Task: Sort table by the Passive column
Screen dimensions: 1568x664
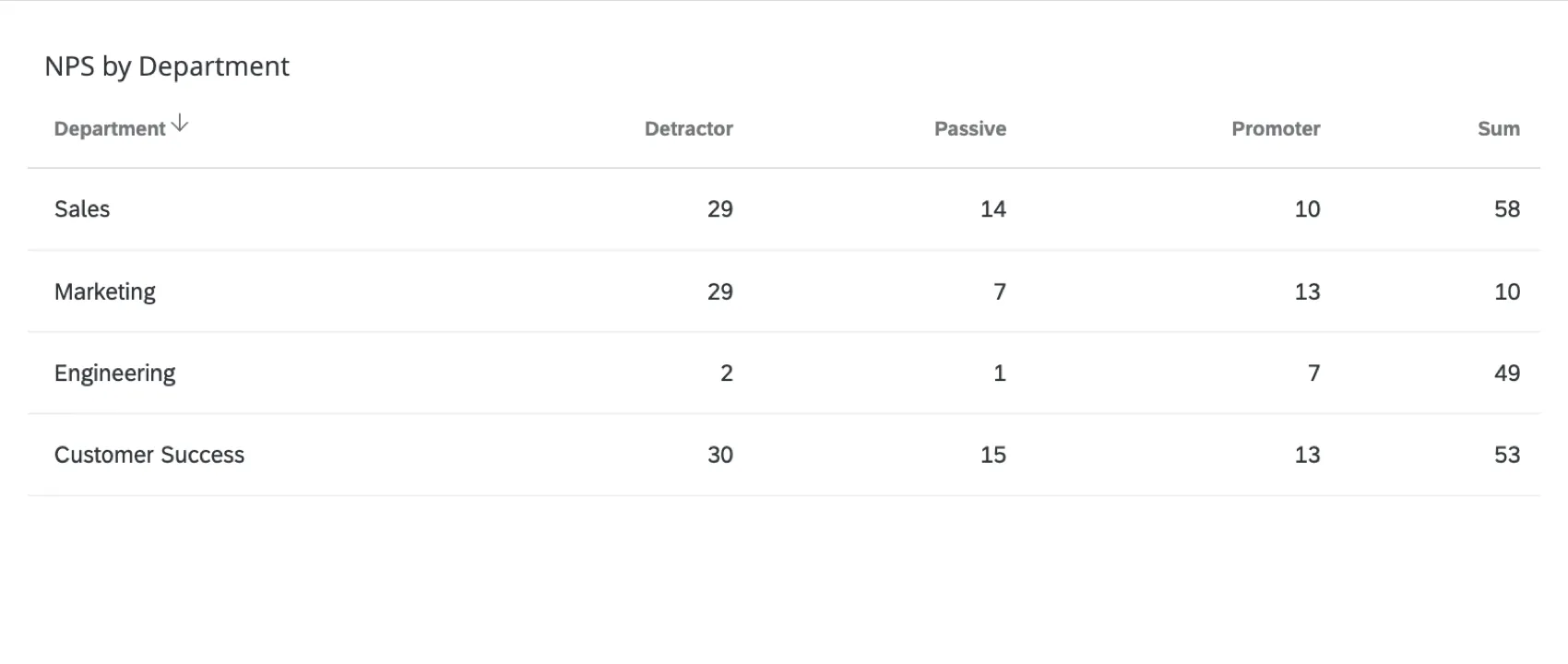Action: coord(969,129)
